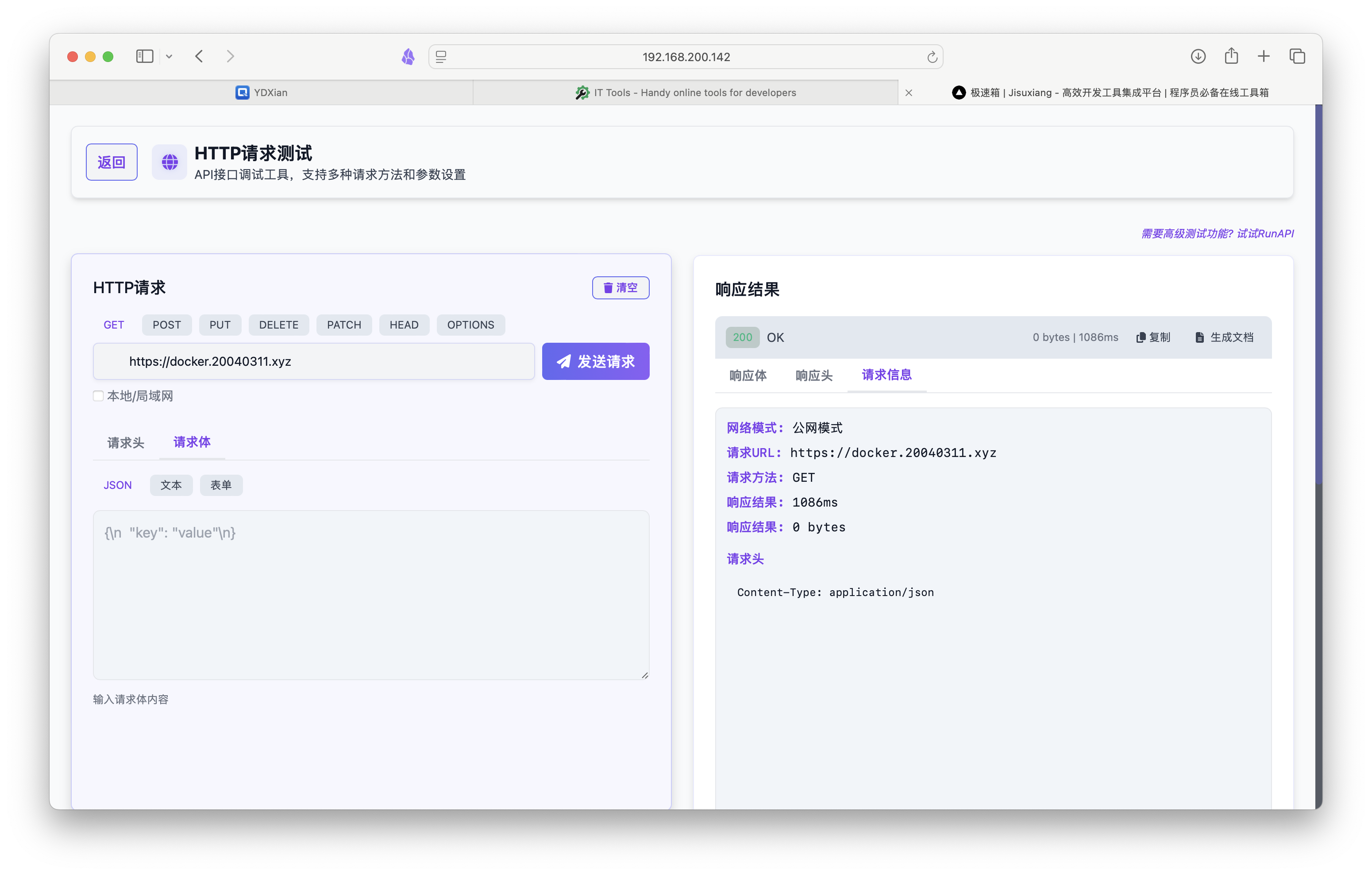
Task: Open a new tab with plus icon
Action: tap(1264, 56)
